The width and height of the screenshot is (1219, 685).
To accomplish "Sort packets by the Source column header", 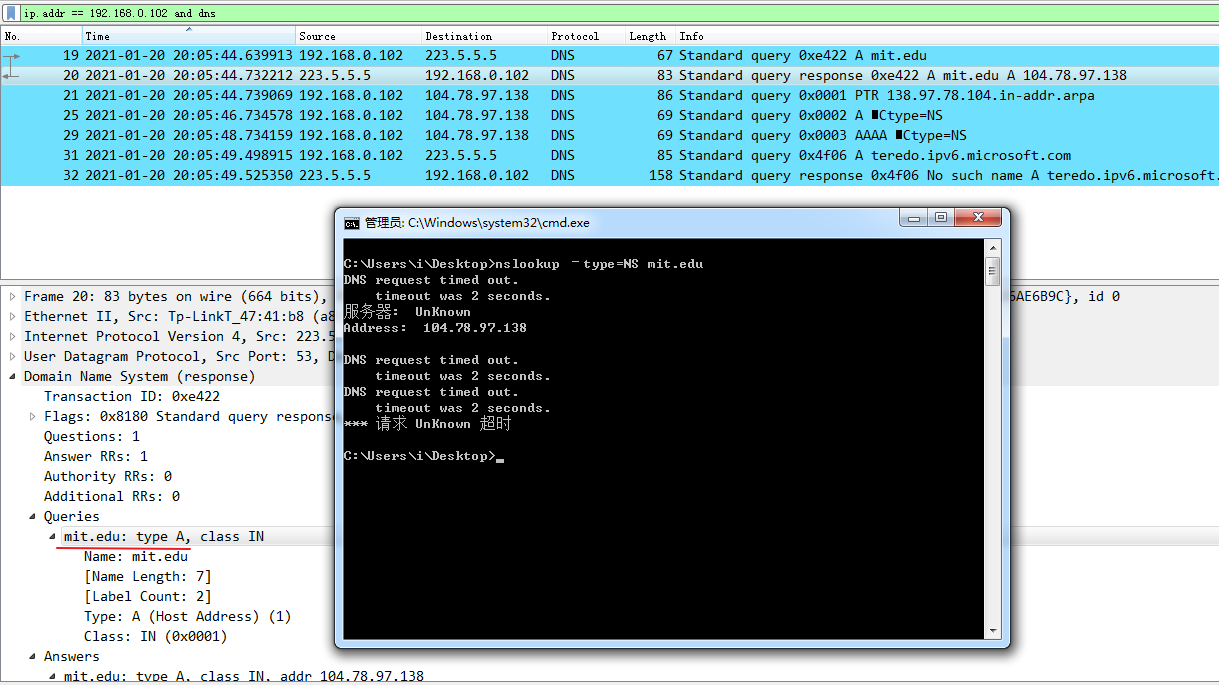I will point(359,36).
